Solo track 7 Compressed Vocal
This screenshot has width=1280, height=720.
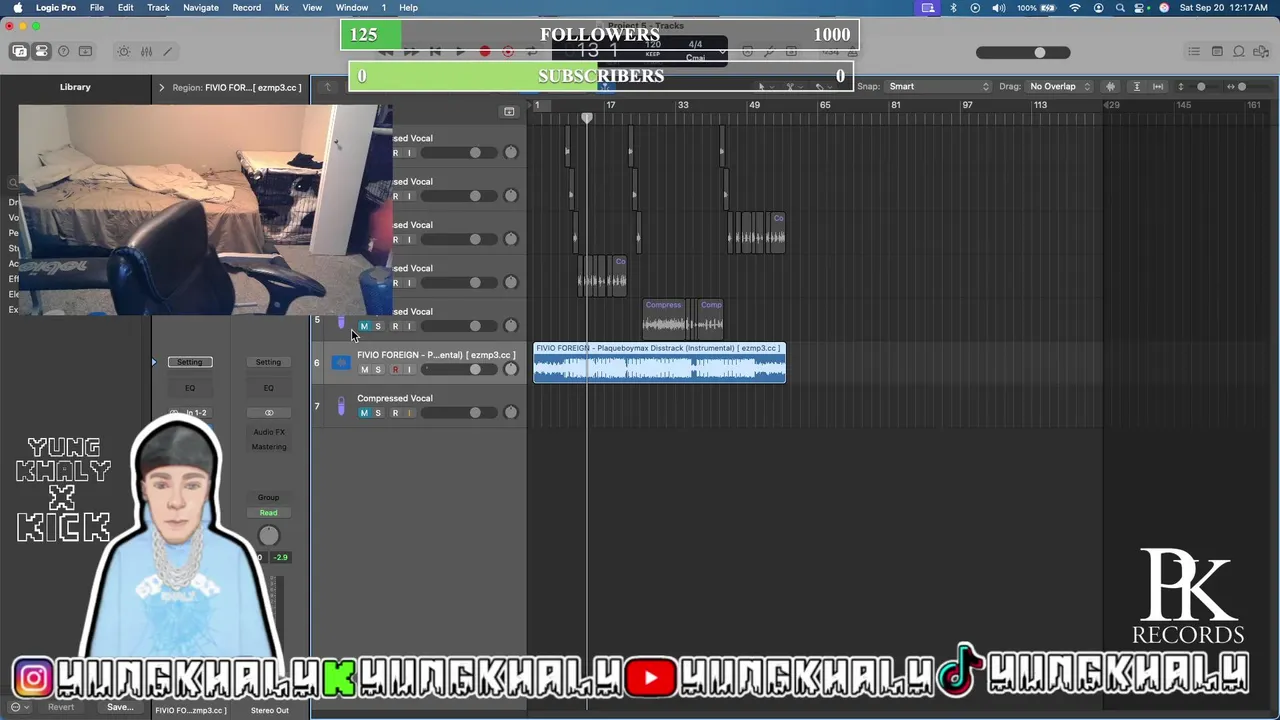[x=378, y=413]
